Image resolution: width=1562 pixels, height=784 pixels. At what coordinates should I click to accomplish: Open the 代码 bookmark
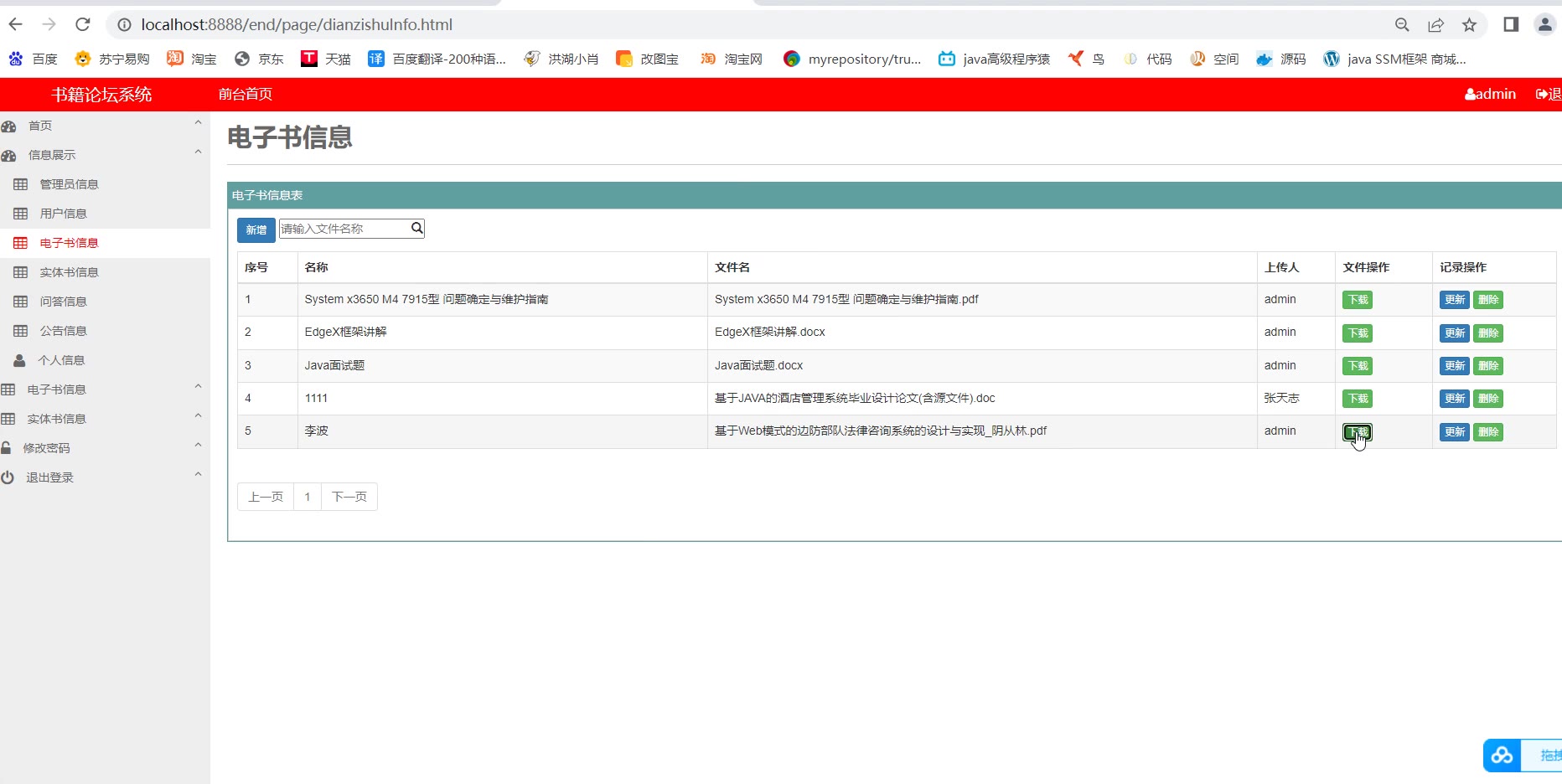[1146, 59]
